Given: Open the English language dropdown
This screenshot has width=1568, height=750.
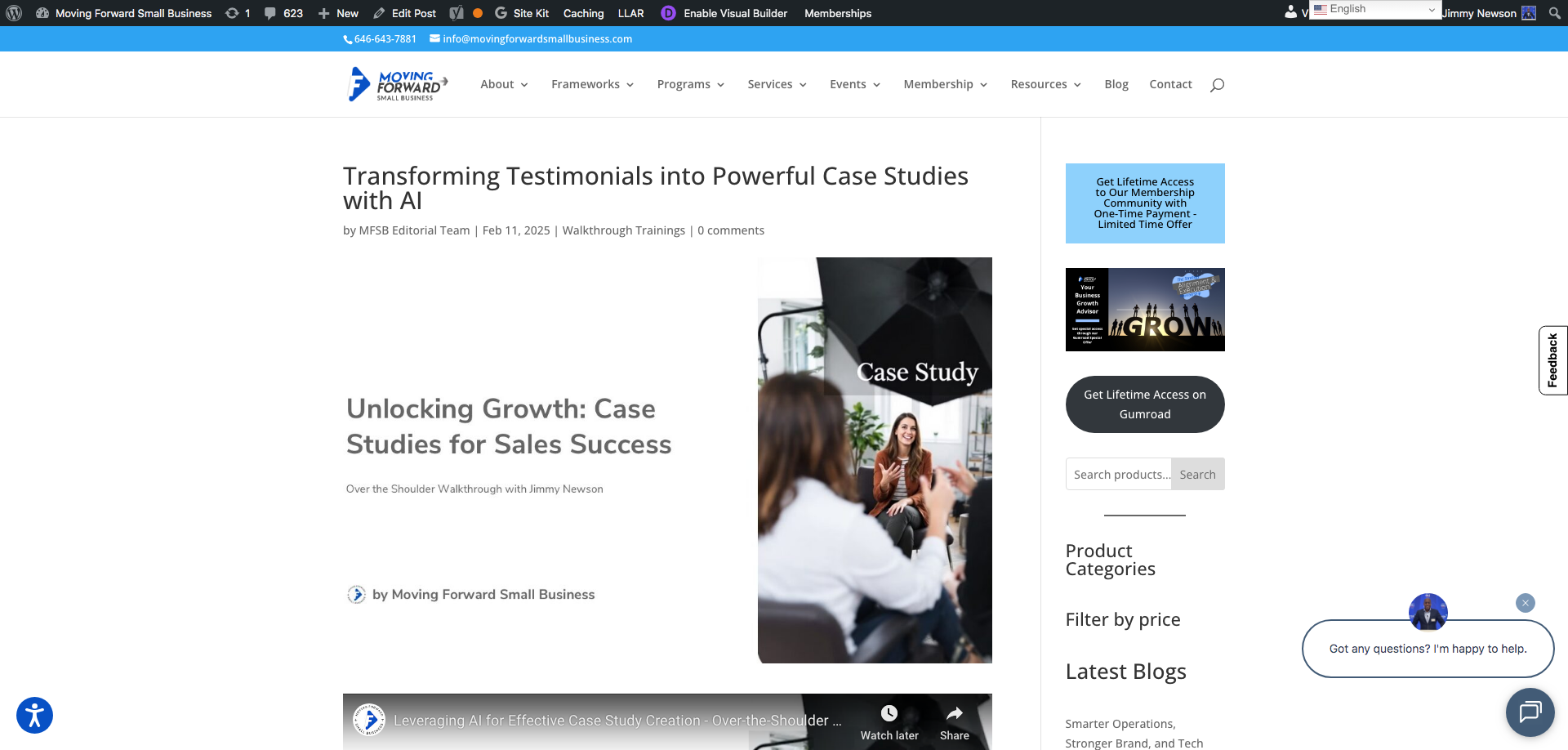Looking at the screenshot, I should tap(1374, 9).
